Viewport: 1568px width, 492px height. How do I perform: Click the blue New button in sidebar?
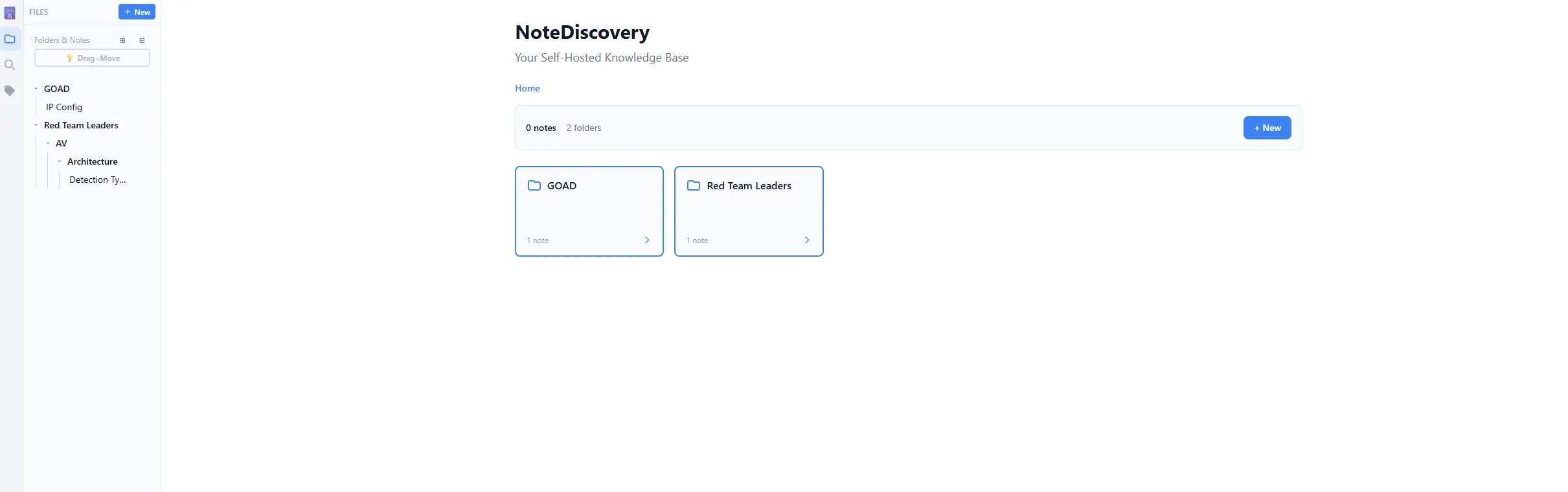pyautogui.click(x=137, y=12)
